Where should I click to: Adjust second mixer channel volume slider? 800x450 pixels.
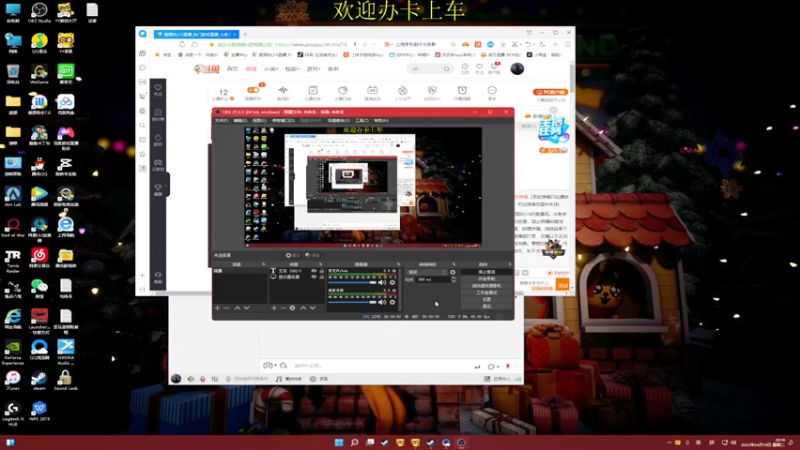click(352, 302)
